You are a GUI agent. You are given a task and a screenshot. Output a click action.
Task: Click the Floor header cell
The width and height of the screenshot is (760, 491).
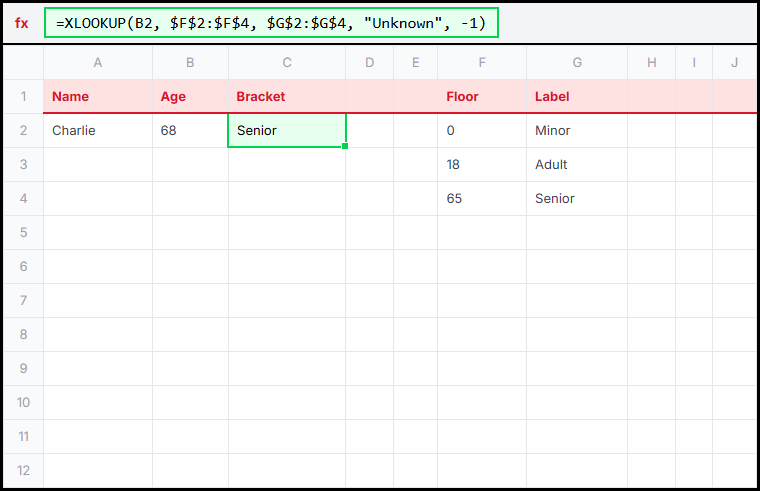click(x=482, y=97)
